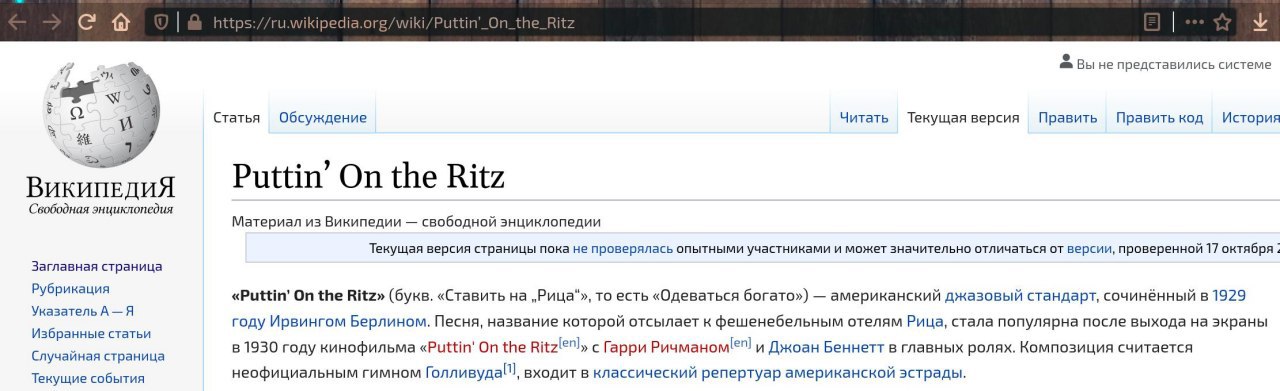Go forward with the browser forward arrow
1280x391 pixels.
click(52, 21)
